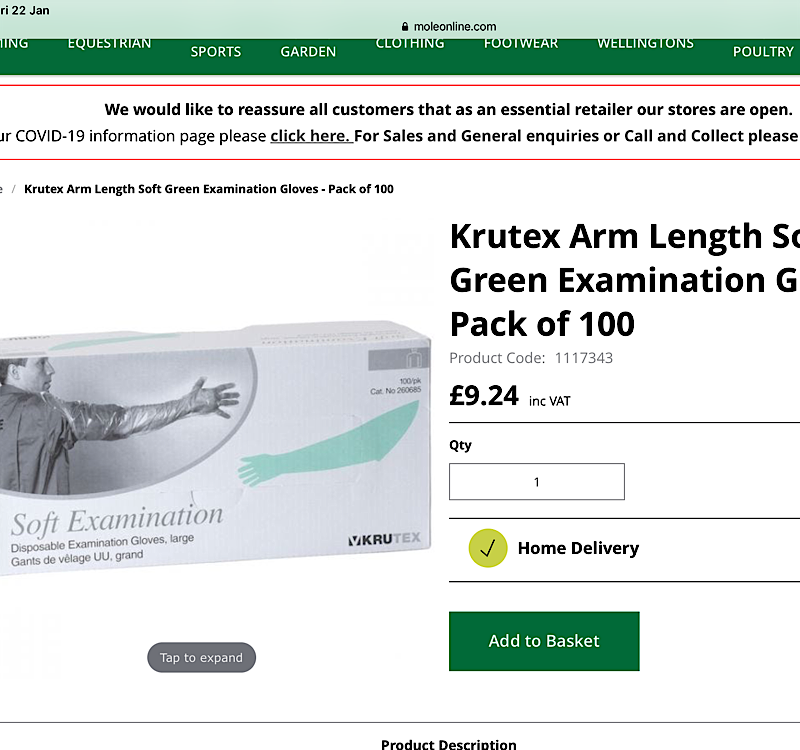Open the Poultry category

[763, 52]
